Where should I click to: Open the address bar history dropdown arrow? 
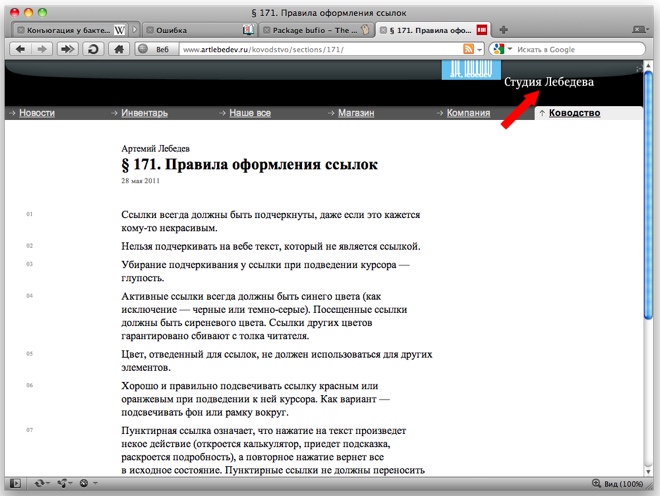(479, 50)
